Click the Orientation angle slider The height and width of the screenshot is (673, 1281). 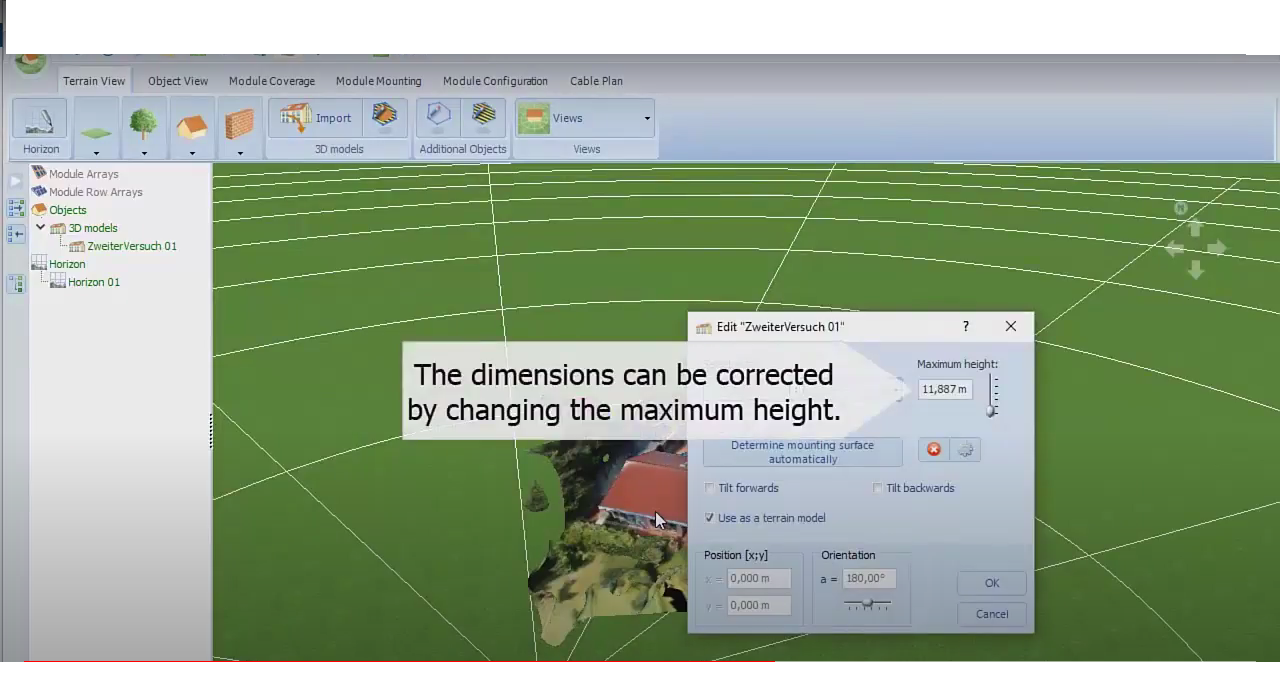tap(867, 605)
